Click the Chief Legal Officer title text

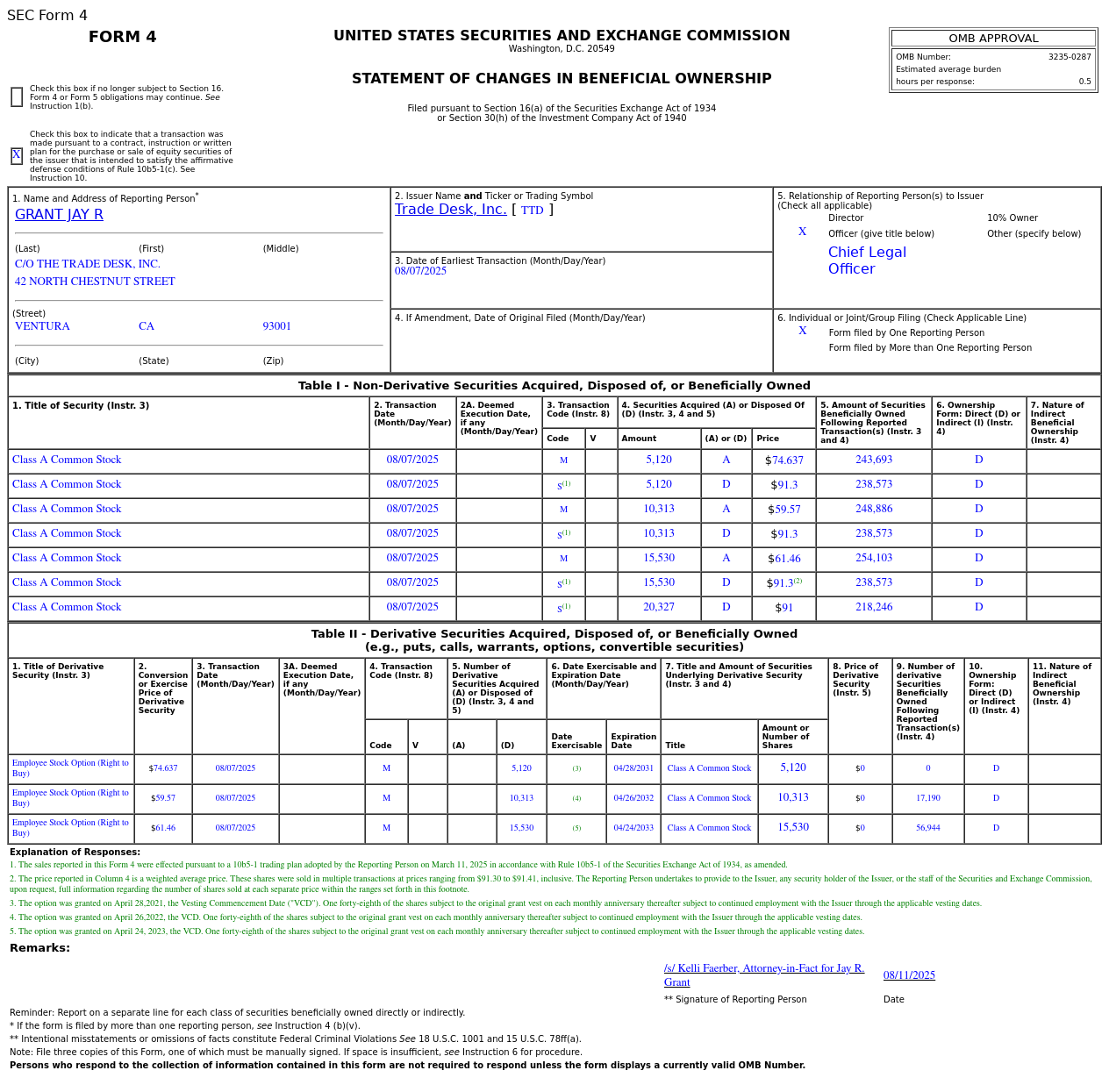click(x=867, y=261)
